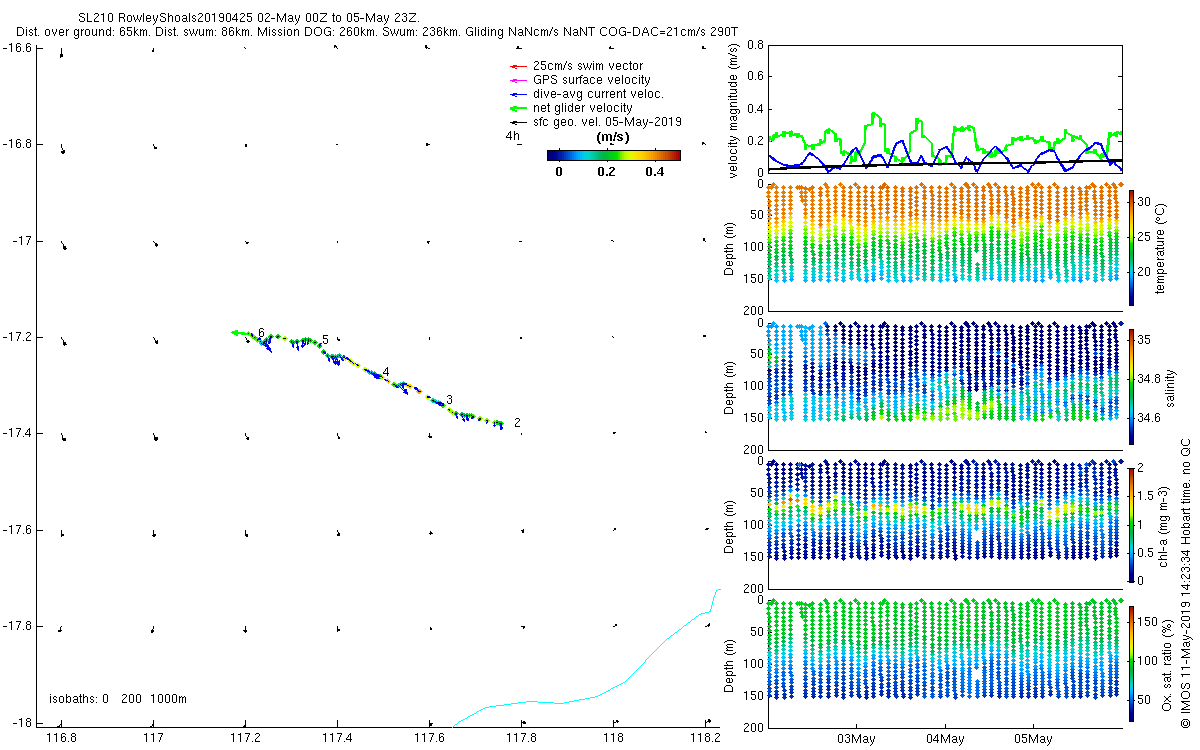This screenshot has width=1200, height=750.
Task: Select the 'dive-avg current veloc.' legend entry
Action: pyautogui.click(x=598, y=94)
